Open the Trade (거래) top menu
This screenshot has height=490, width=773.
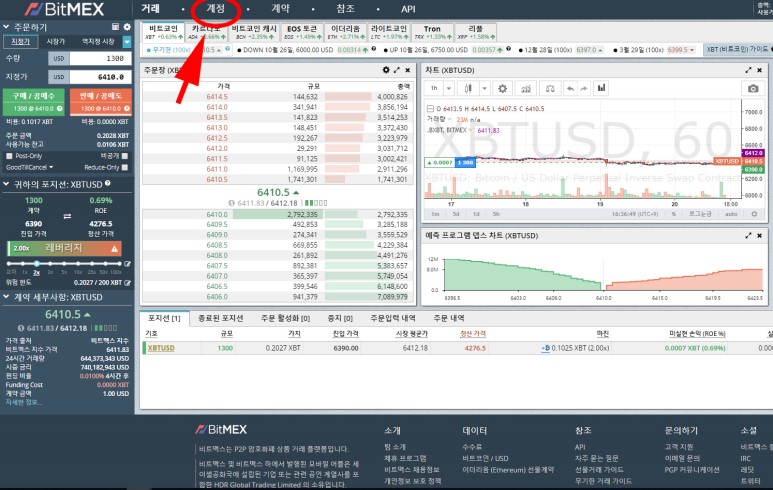[x=150, y=8]
